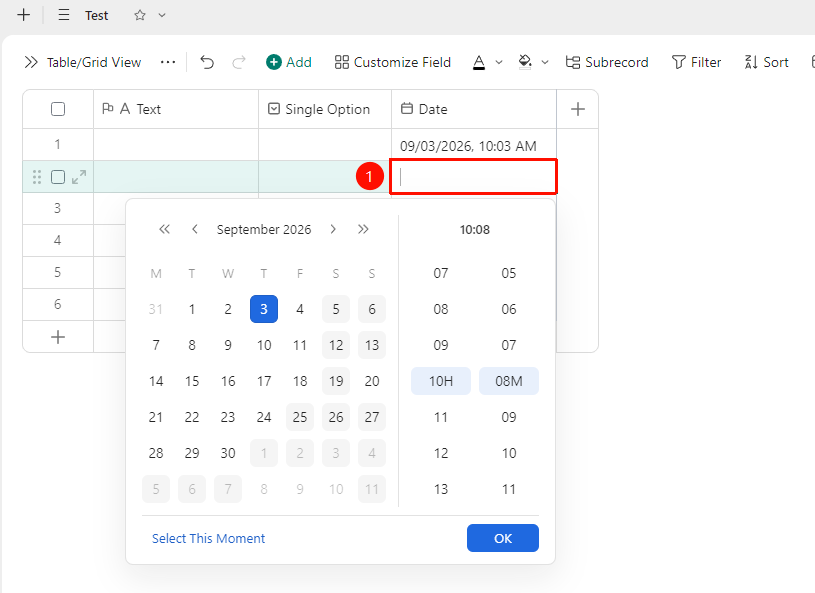Expand the second row record with the arrows icon
This screenshot has width=815, height=593.
[x=79, y=177]
